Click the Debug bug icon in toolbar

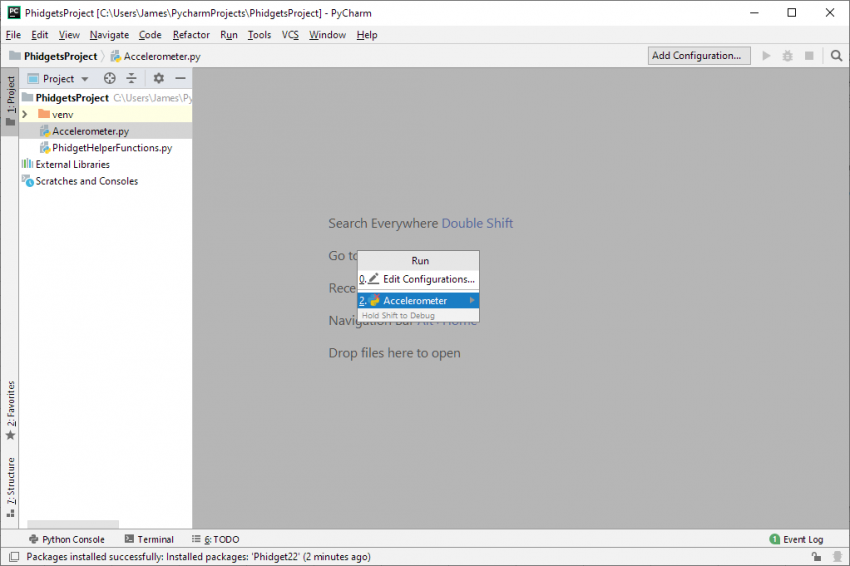point(788,56)
